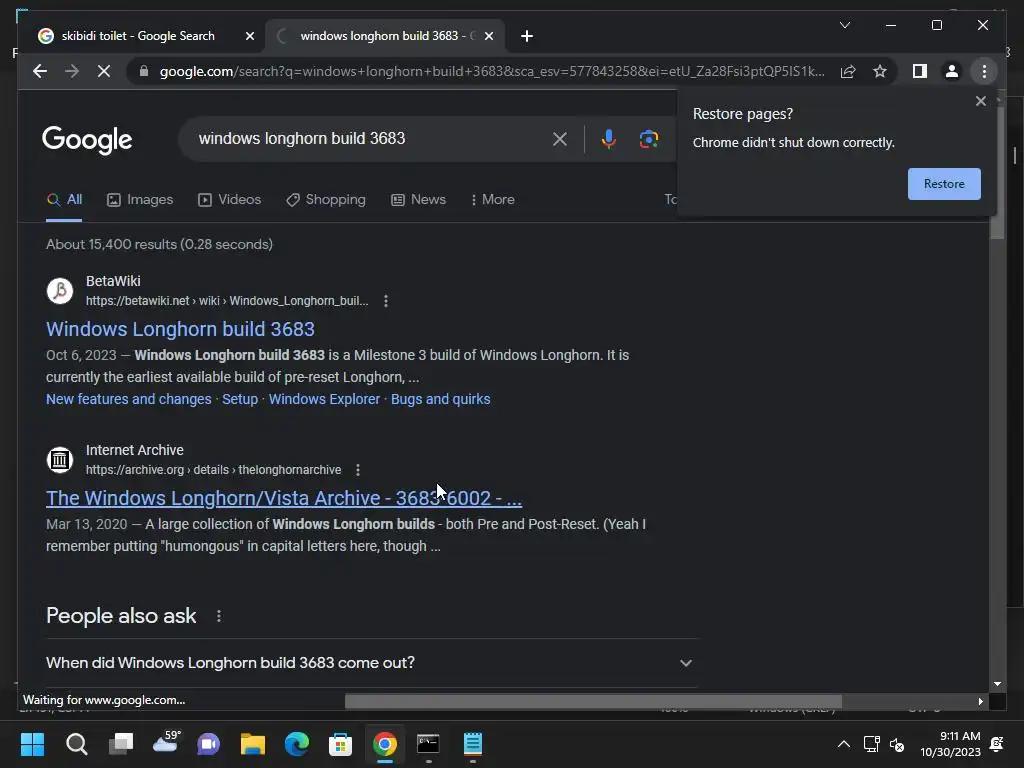Open the Internet Archive result options menu
Viewport: 1024px width, 768px height.
pyautogui.click(x=358, y=470)
